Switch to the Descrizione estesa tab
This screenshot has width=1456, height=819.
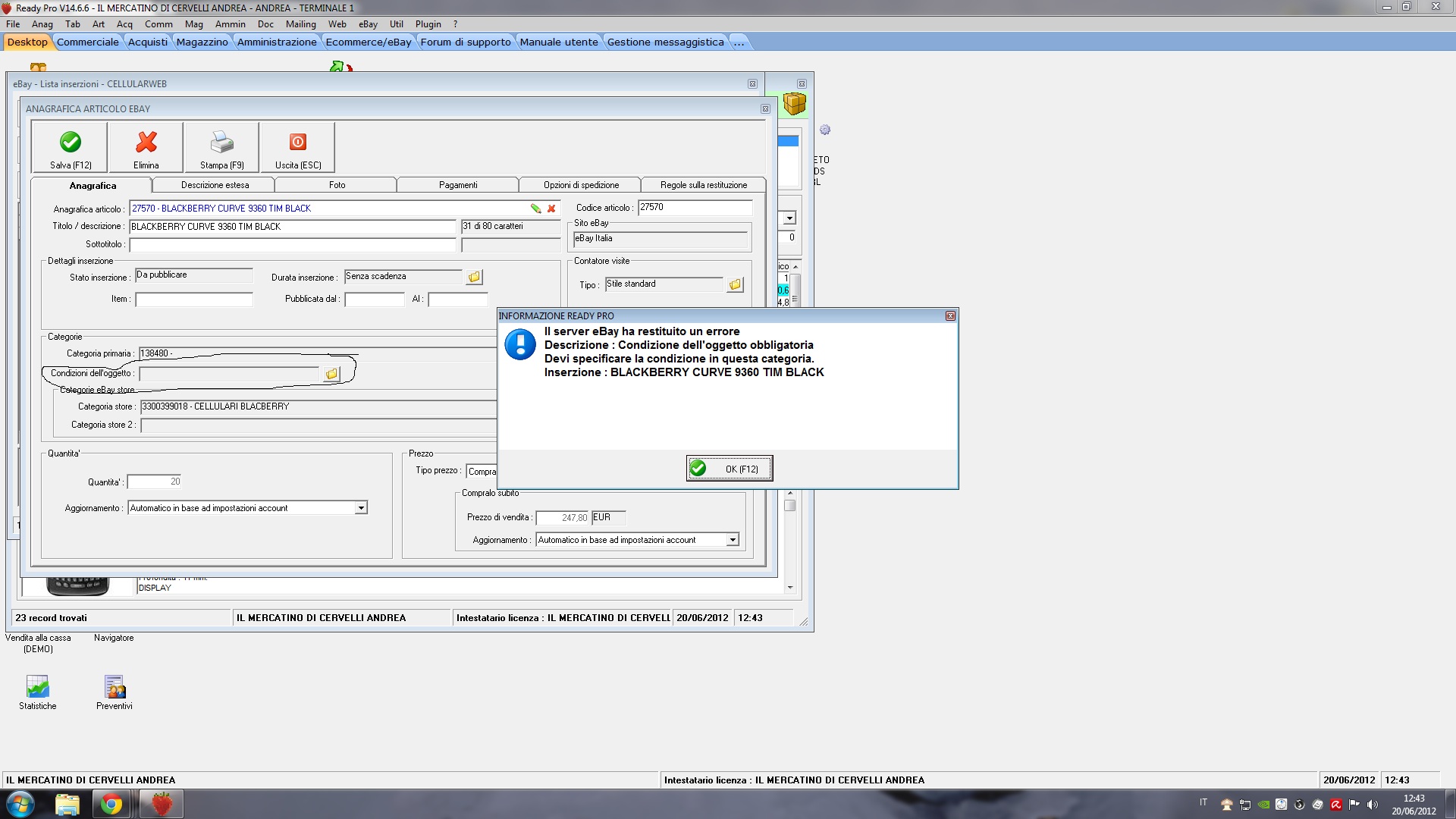215,185
